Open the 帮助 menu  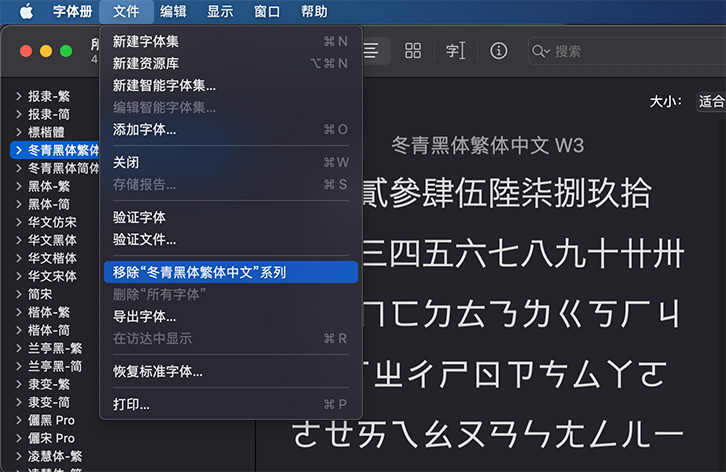click(x=314, y=11)
